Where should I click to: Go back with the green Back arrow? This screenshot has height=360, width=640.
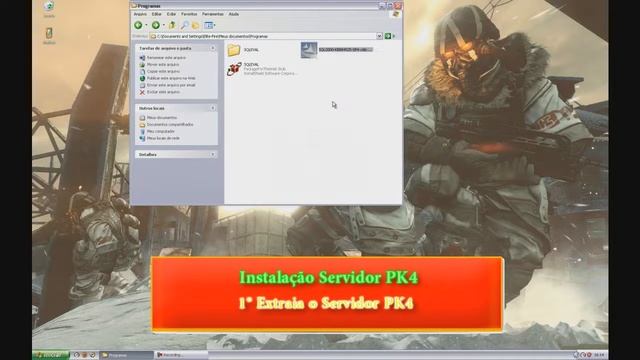pos(138,25)
